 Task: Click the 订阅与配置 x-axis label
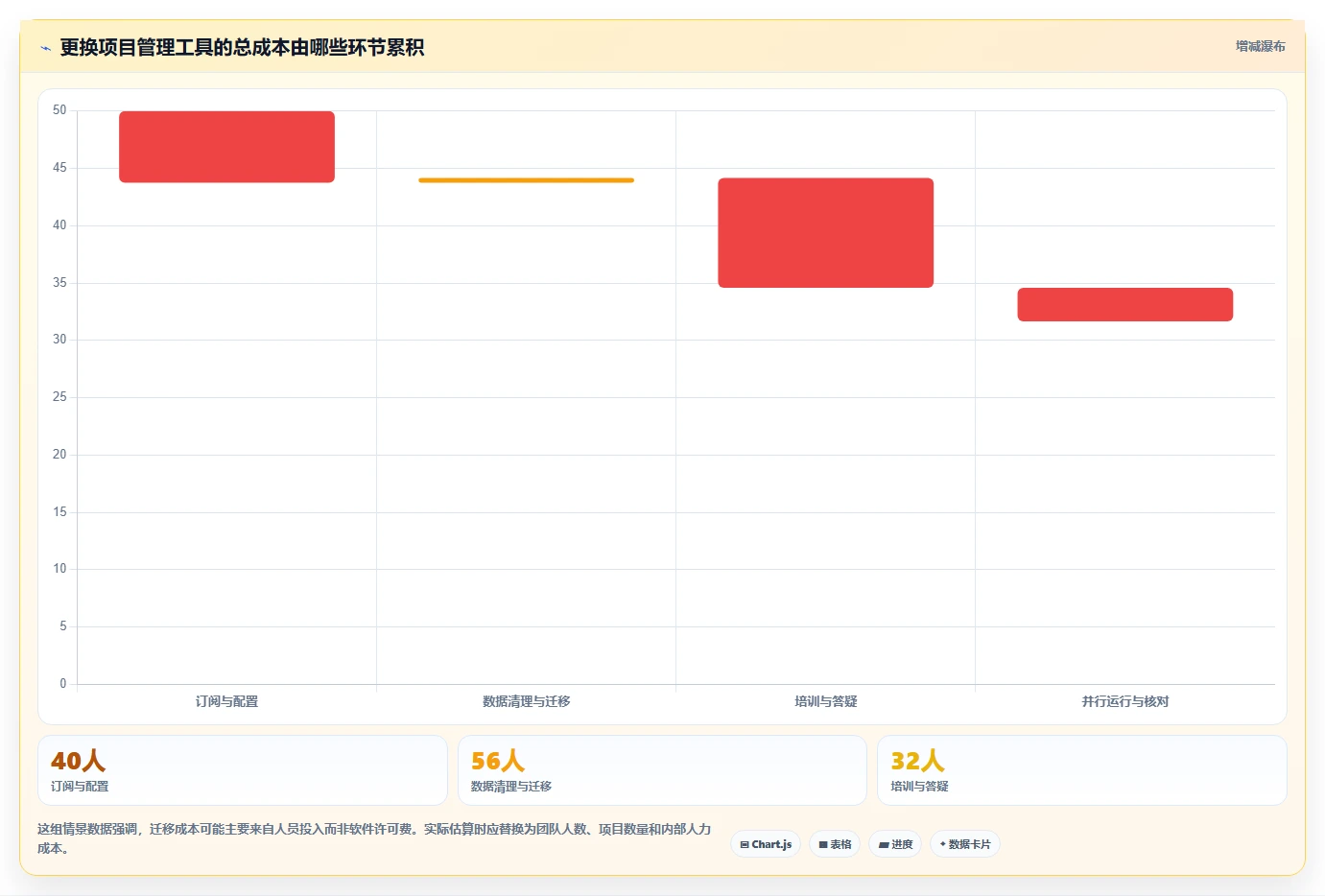coord(226,701)
